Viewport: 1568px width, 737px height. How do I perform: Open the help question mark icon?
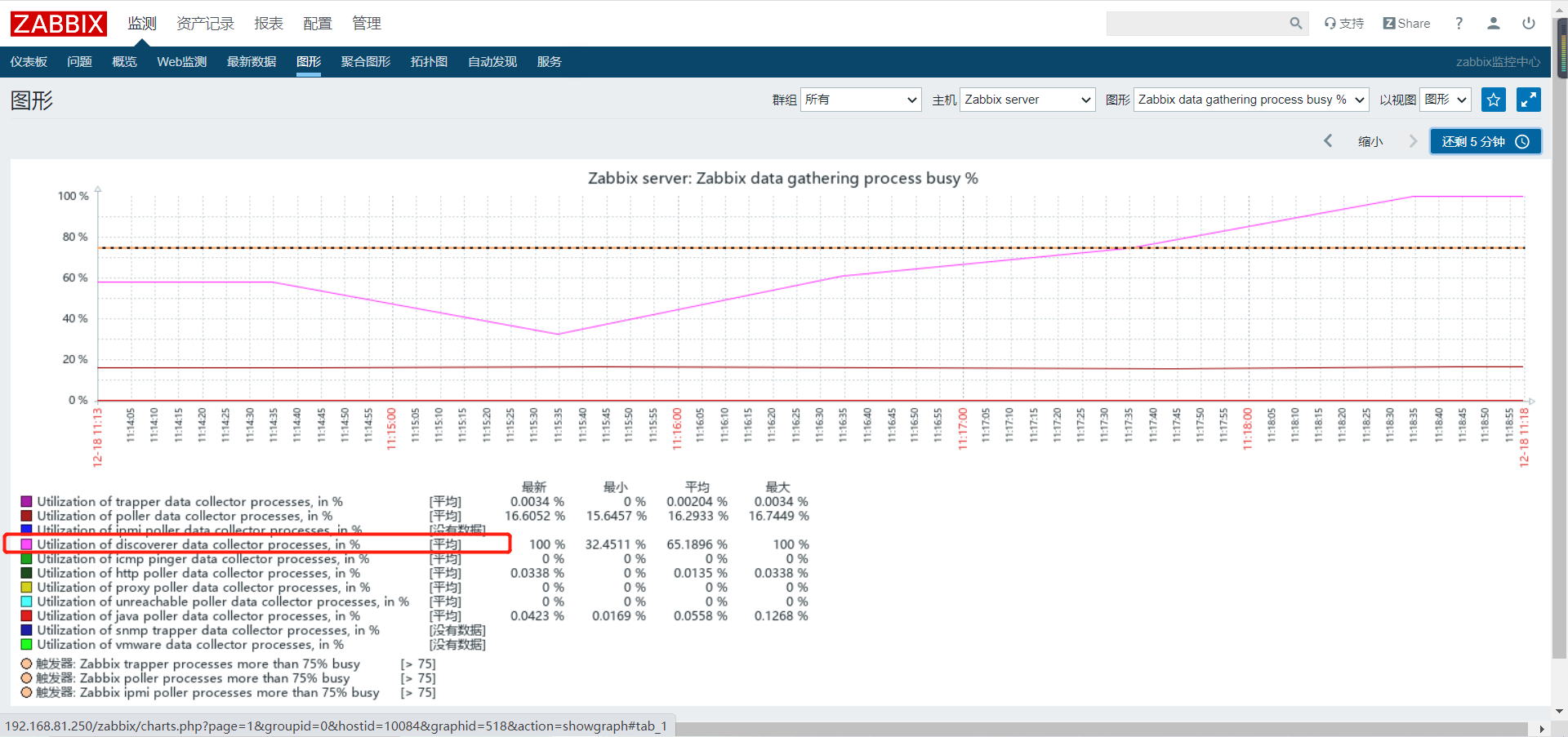point(1459,24)
